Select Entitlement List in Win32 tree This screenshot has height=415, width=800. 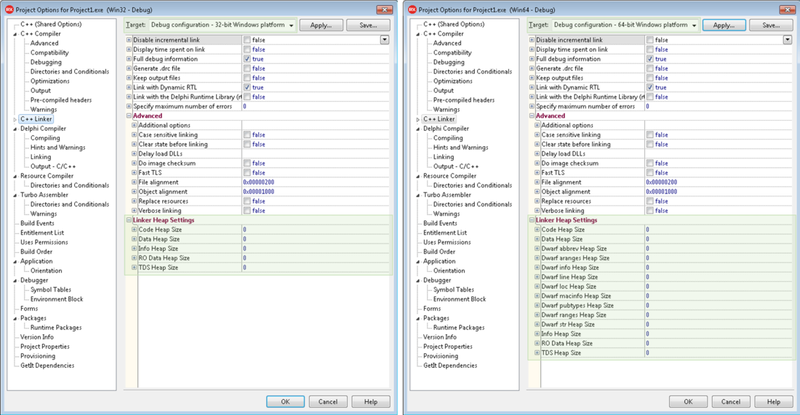click(42, 233)
